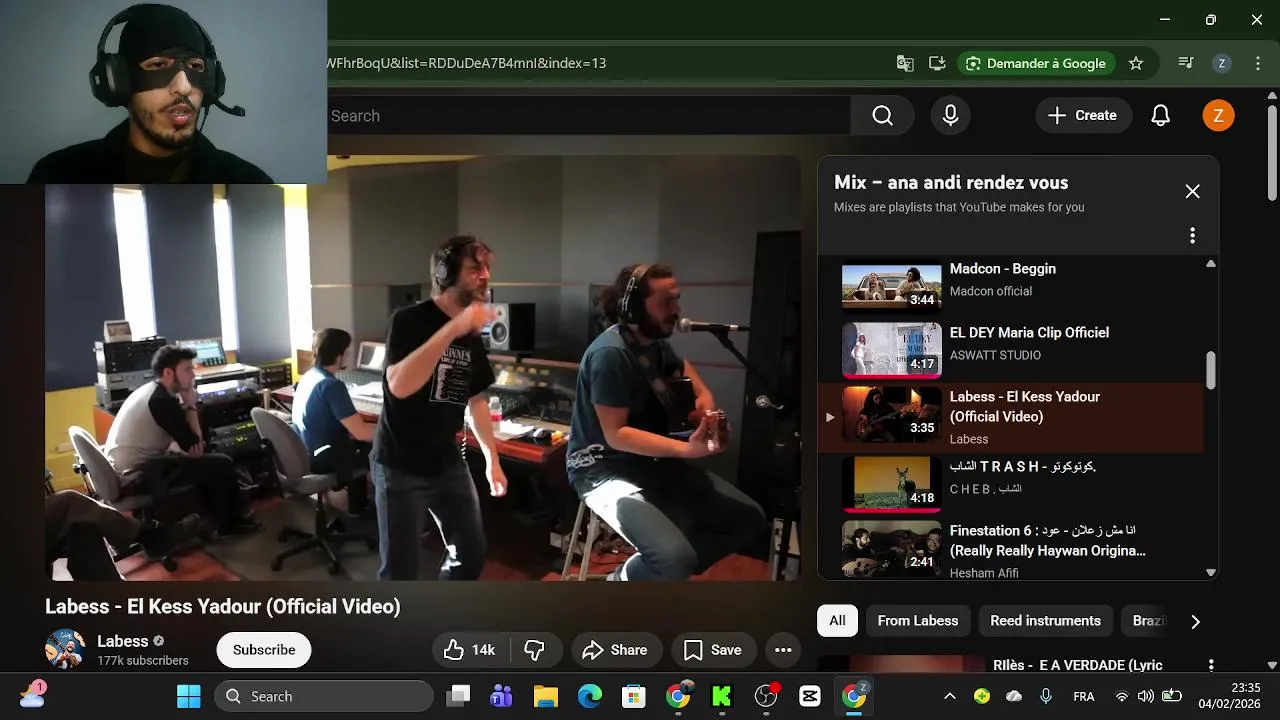
Task: Open the Wi-Fi network tray icon
Action: tap(1122, 696)
